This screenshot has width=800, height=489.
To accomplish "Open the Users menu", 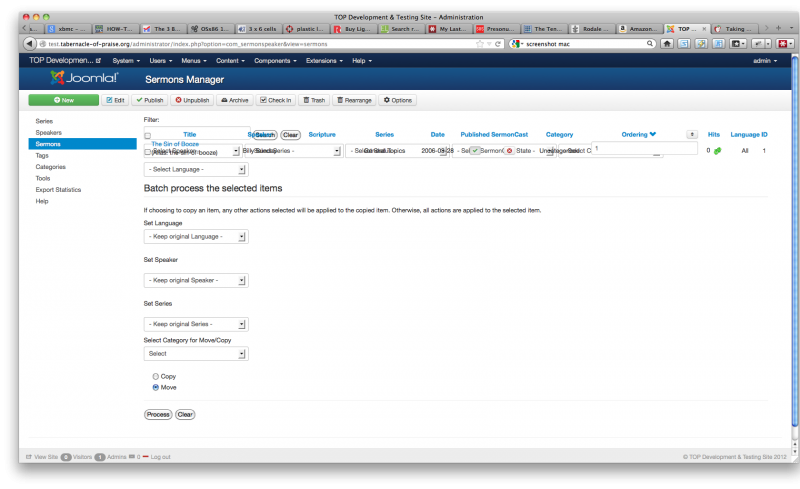I will 161,61.
